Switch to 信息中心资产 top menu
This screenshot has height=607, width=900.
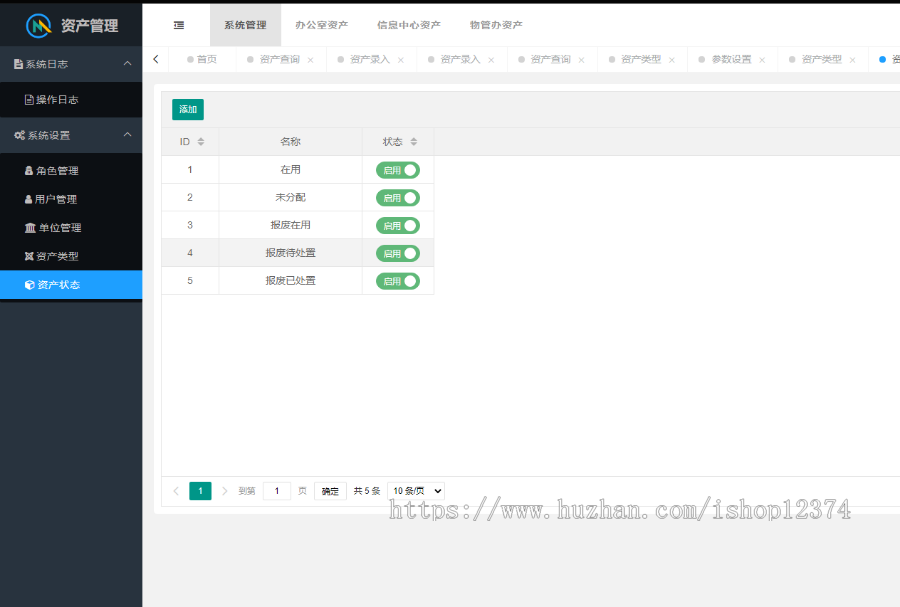tap(409, 25)
